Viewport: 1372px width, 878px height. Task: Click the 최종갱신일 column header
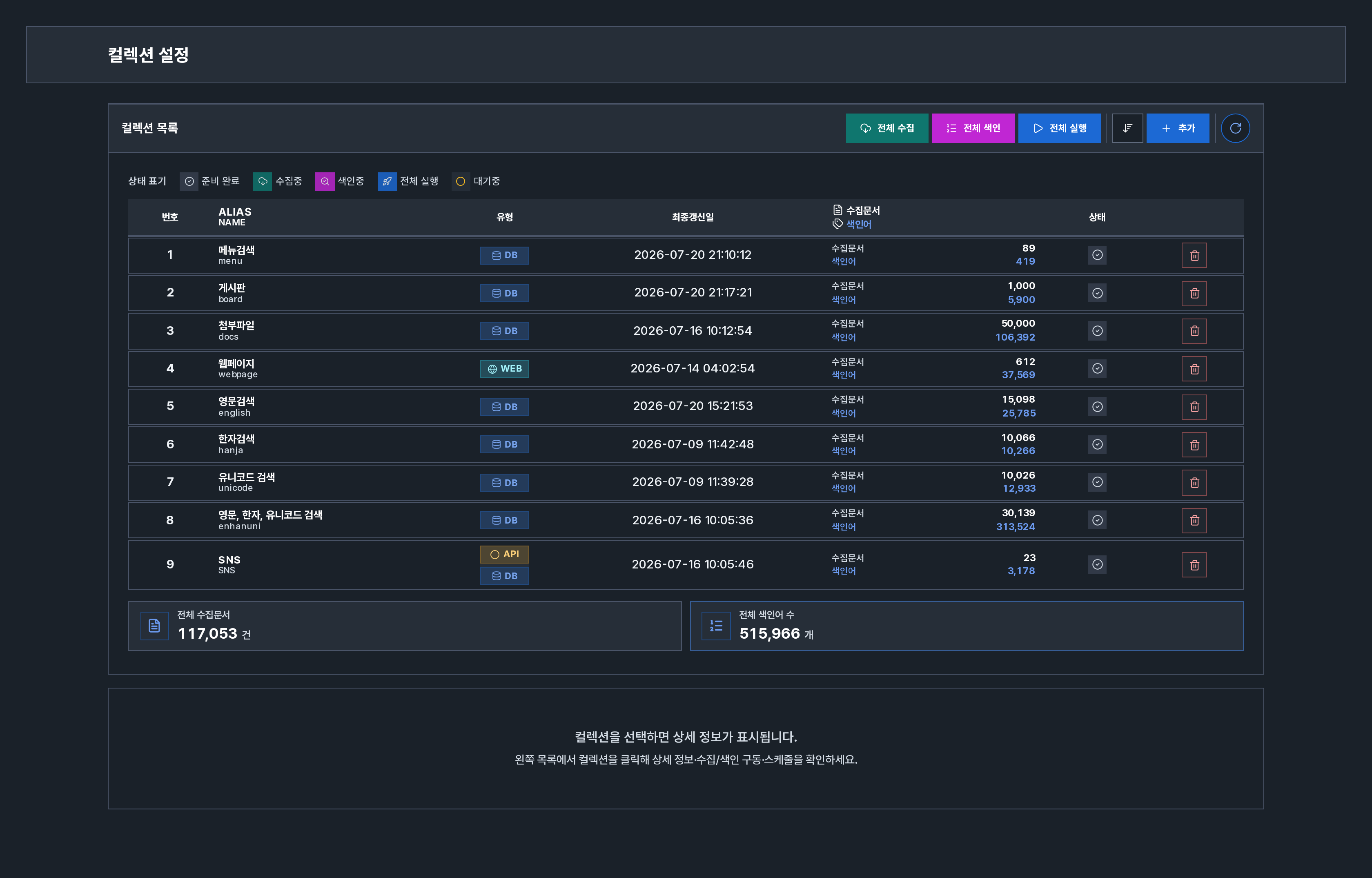pyautogui.click(x=693, y=217)
